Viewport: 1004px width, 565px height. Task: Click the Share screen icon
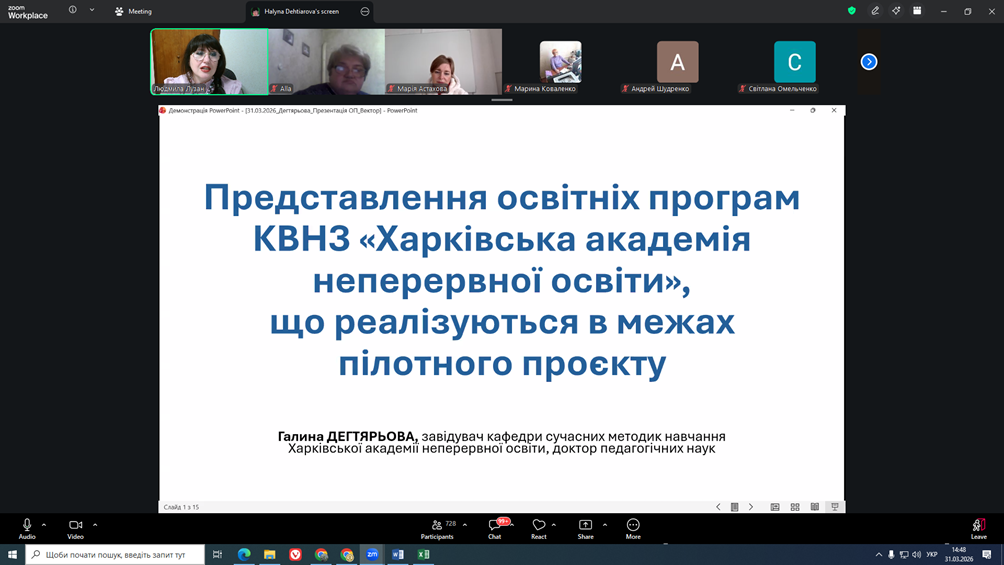[585, 527]
